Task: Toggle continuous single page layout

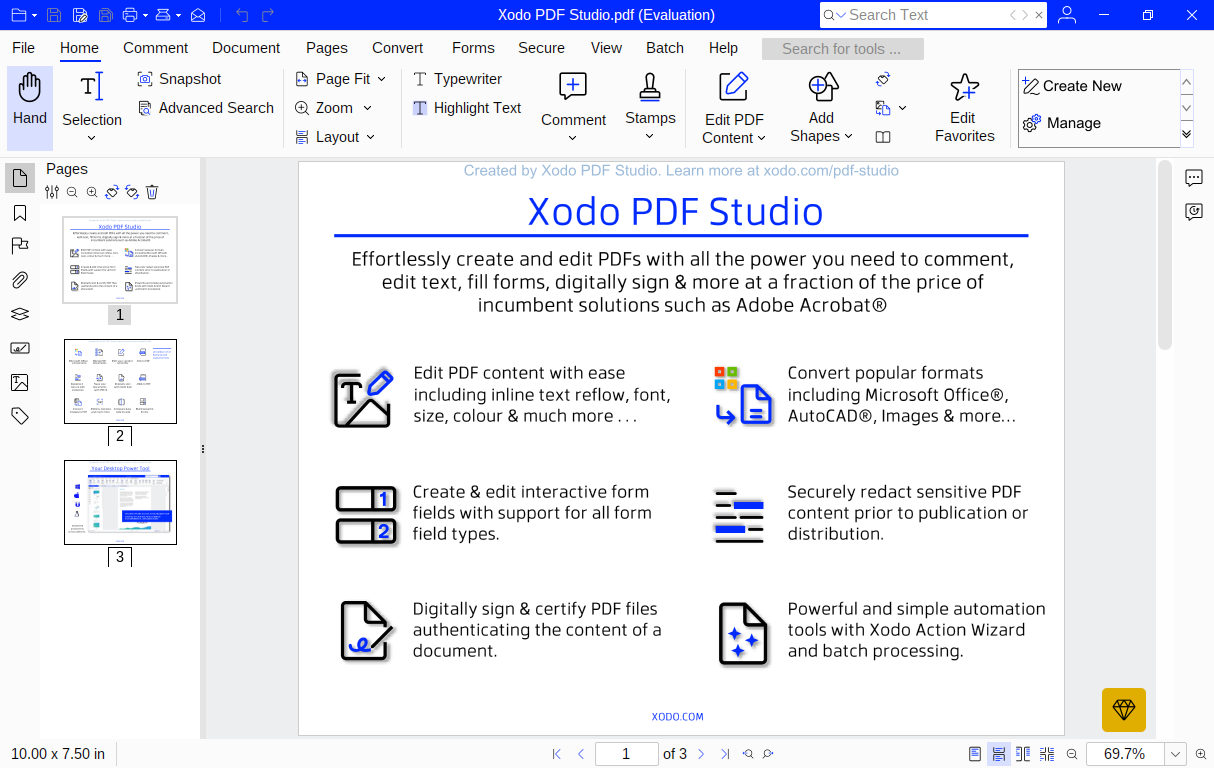Action: click(999, 754)
